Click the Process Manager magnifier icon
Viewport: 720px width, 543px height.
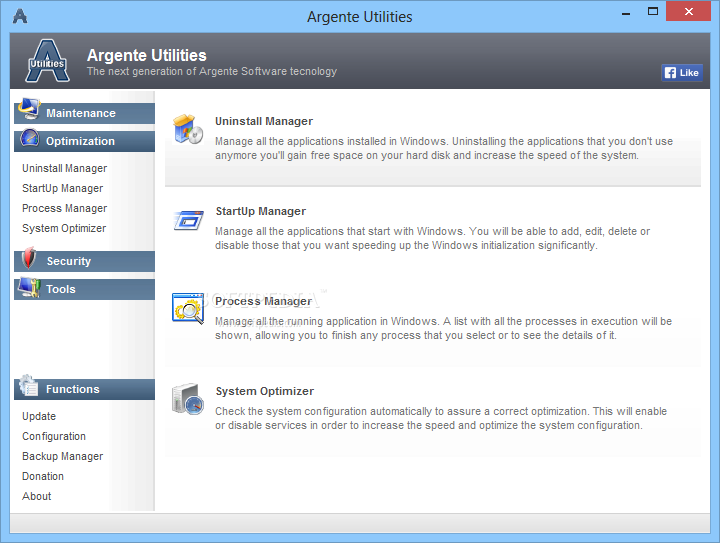(188, 308)
